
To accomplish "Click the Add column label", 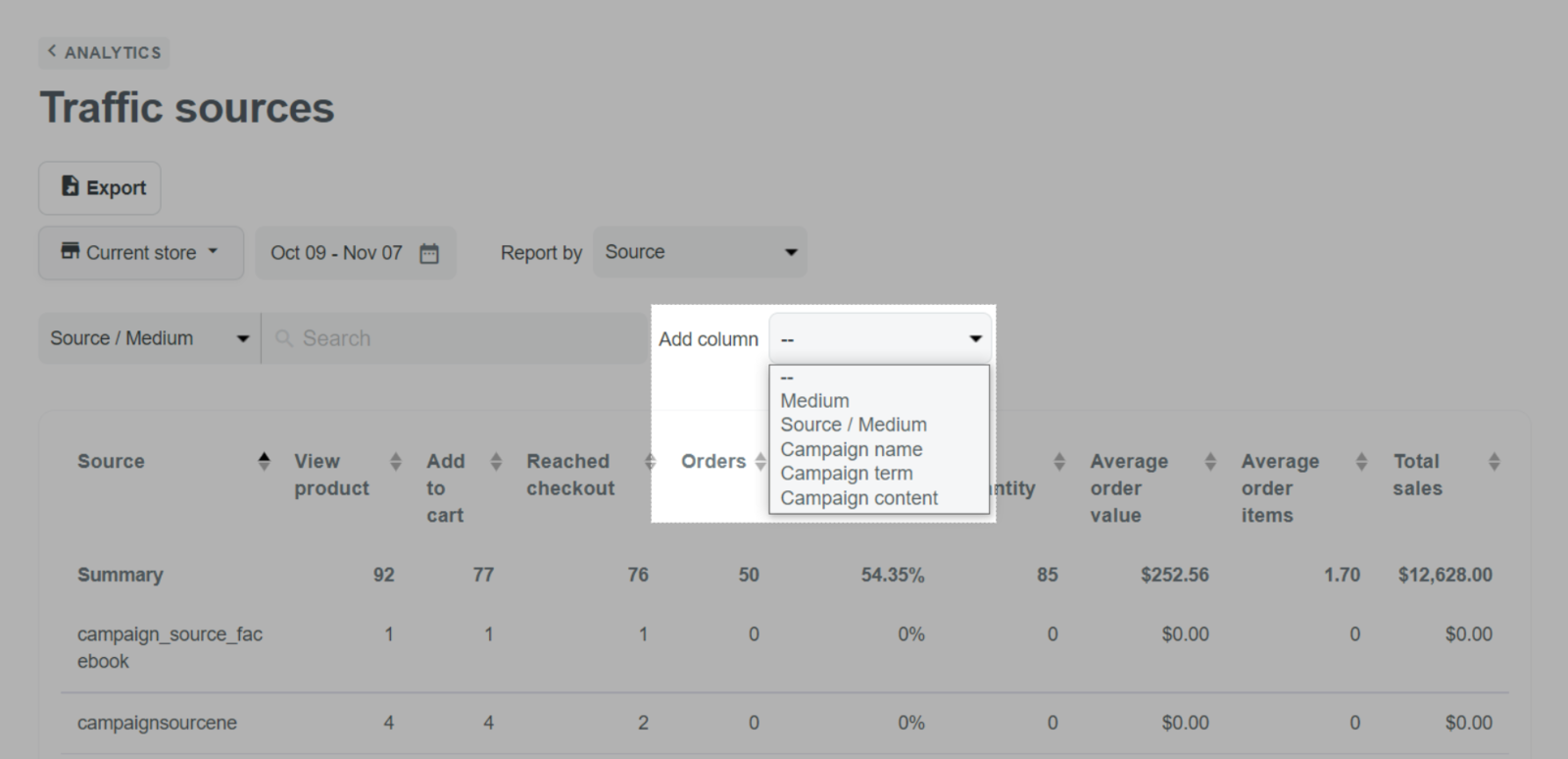I will pos(709,339).
